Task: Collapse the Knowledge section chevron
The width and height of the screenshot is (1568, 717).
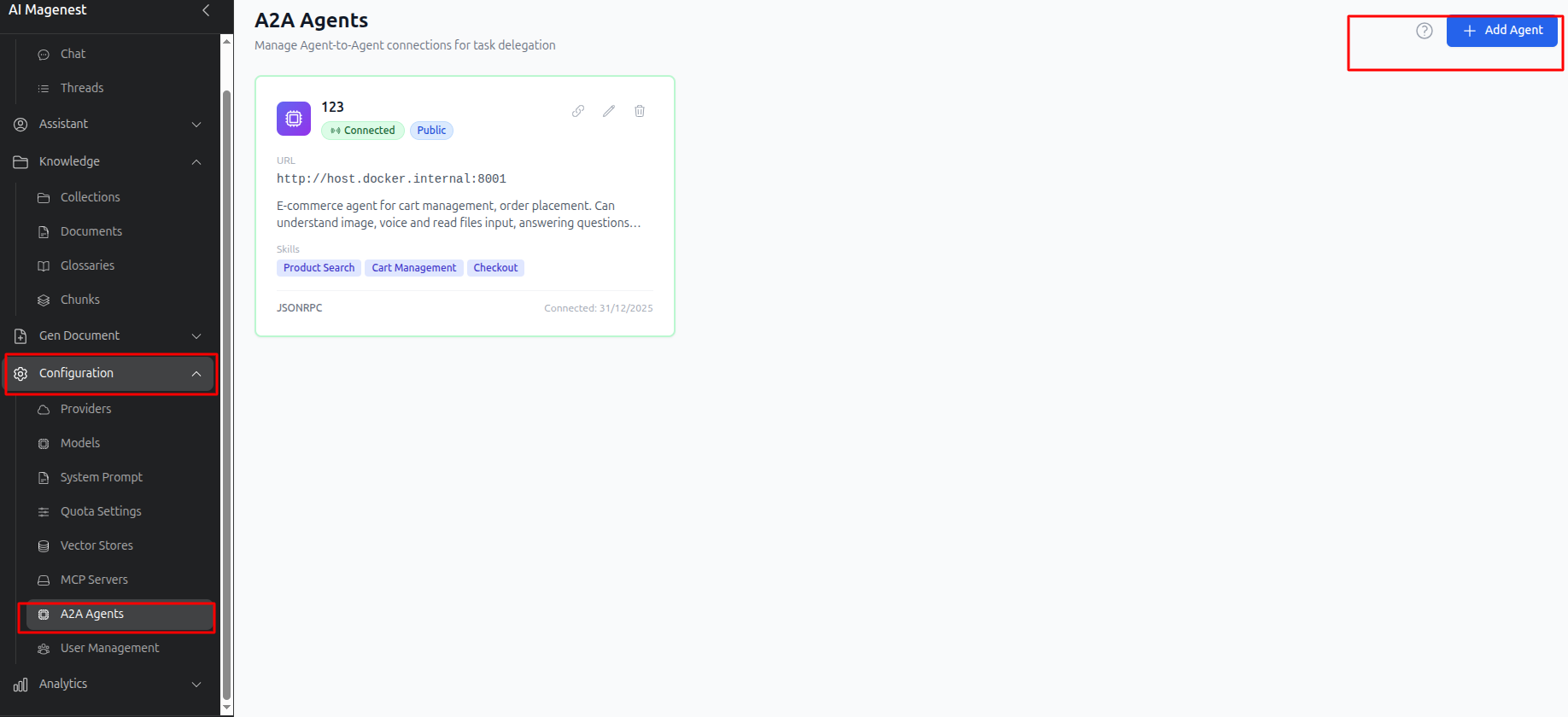Action: (196, 162)
